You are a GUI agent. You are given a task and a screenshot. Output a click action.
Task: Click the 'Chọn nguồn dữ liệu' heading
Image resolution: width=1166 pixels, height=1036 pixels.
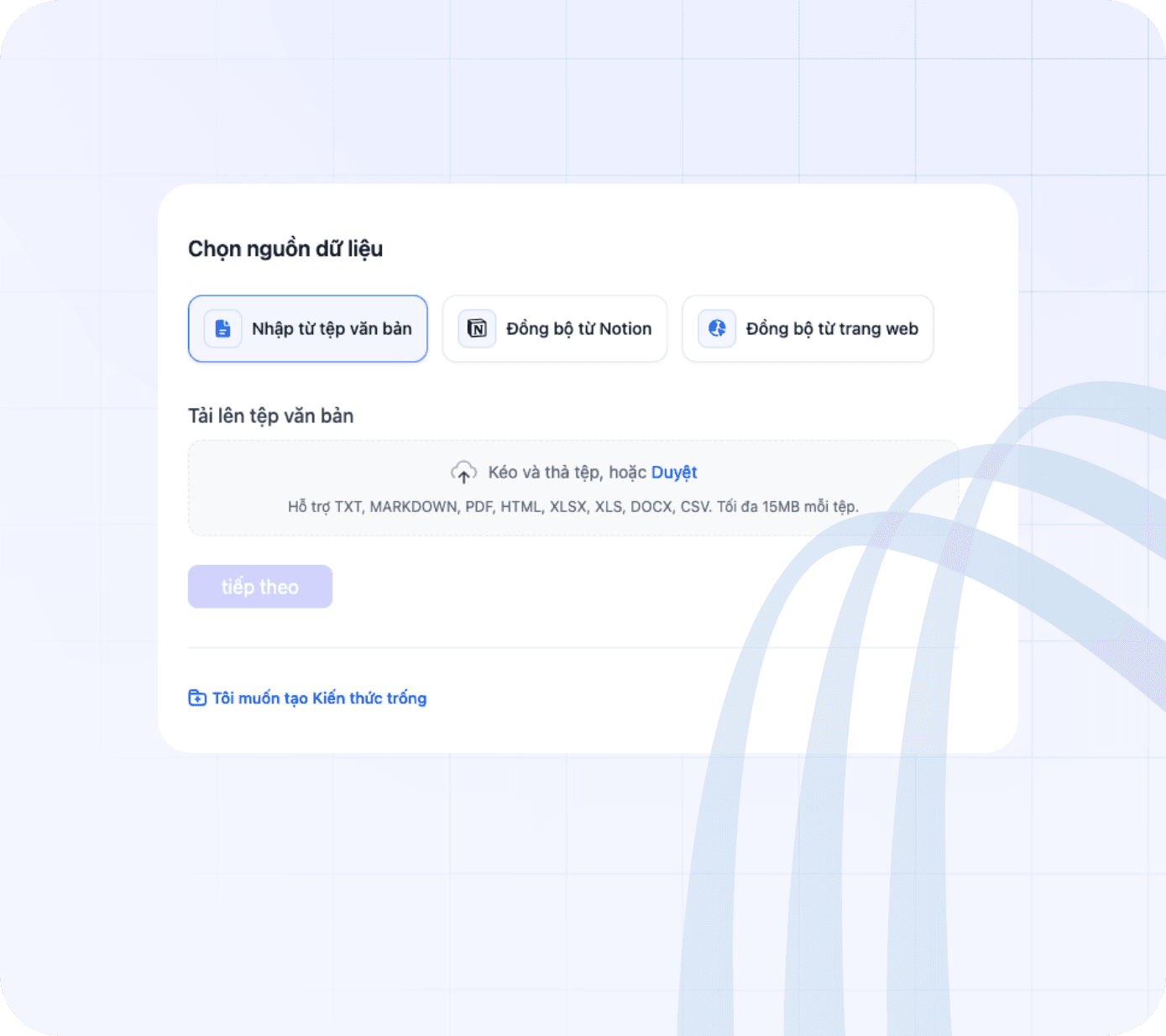[x=285, y=249]
